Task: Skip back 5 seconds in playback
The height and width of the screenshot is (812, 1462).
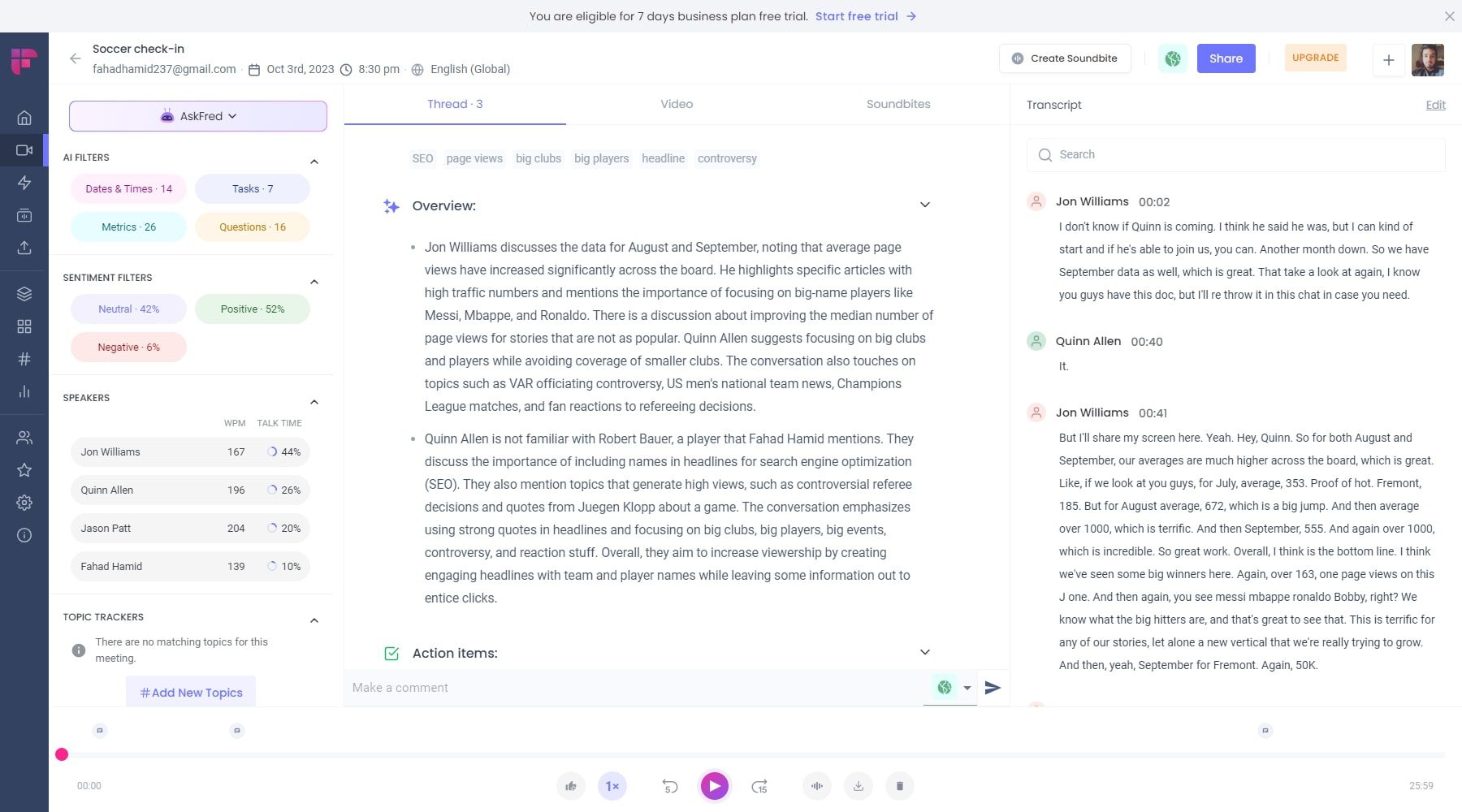Action: coord(669,786)
